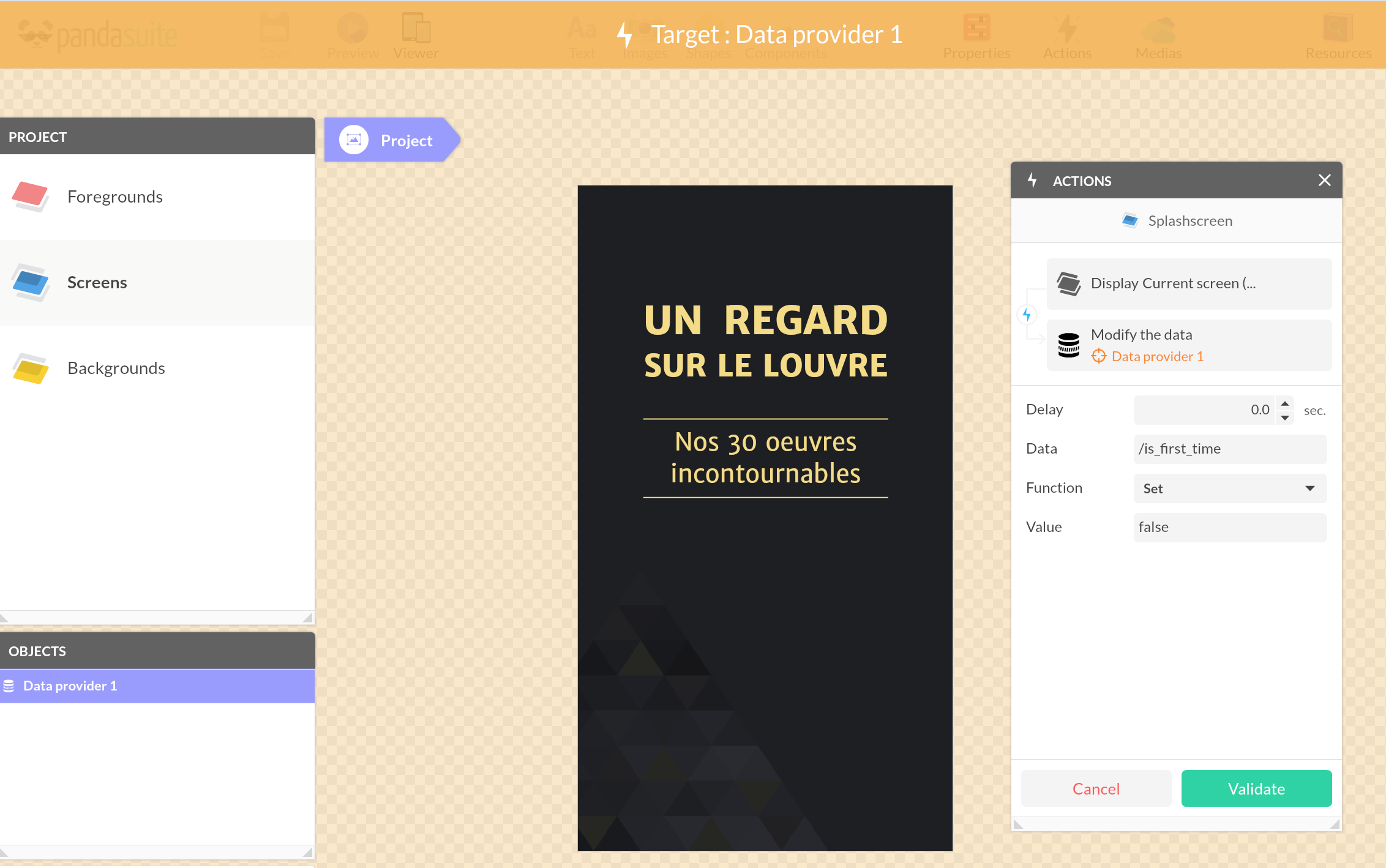Image resolution: width=1386 pixels, height=868 pixels.
Task: Click the screen stack icon of Display action
Action: 1069,283
